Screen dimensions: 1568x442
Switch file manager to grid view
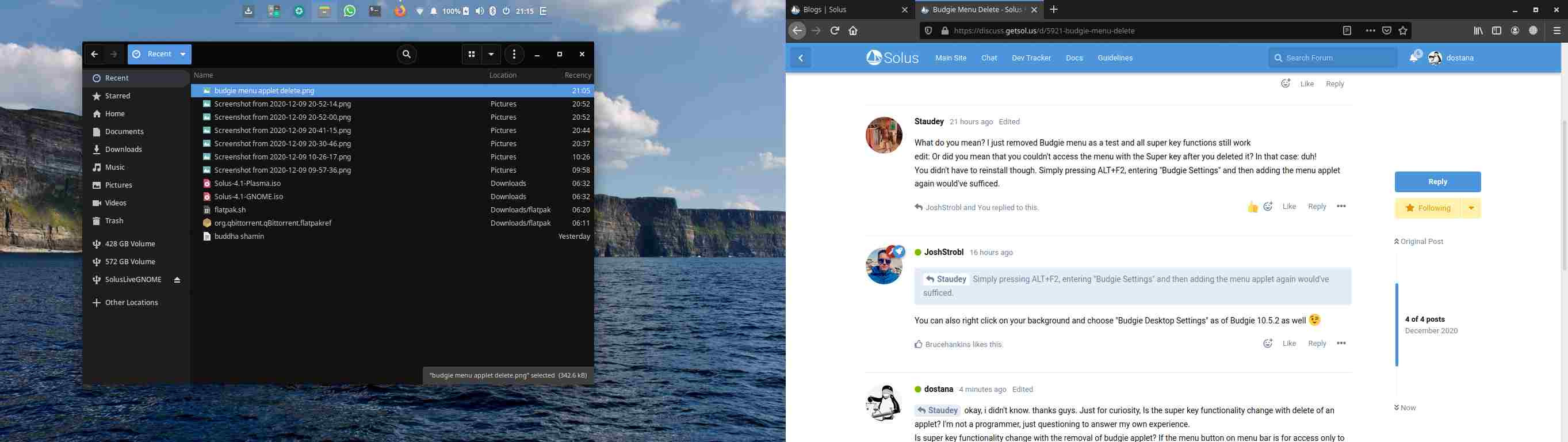coord(471,55)
